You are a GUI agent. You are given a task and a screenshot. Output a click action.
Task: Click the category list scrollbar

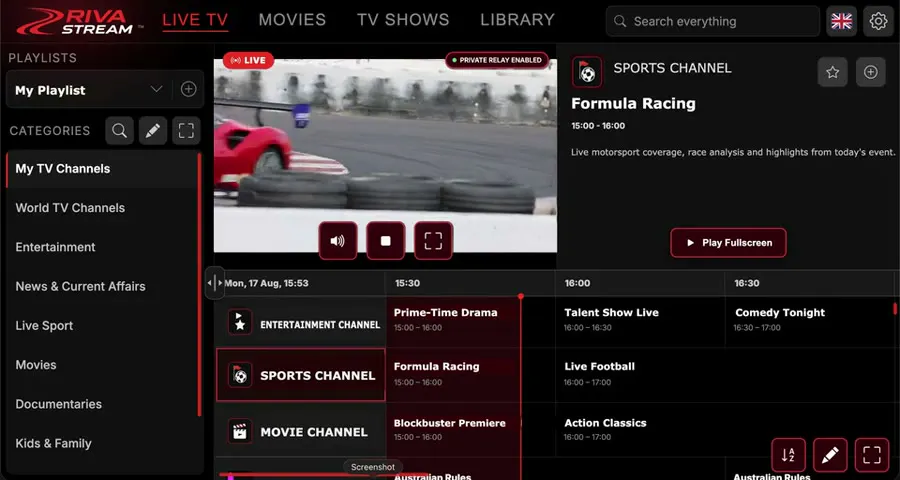[199, 284]
